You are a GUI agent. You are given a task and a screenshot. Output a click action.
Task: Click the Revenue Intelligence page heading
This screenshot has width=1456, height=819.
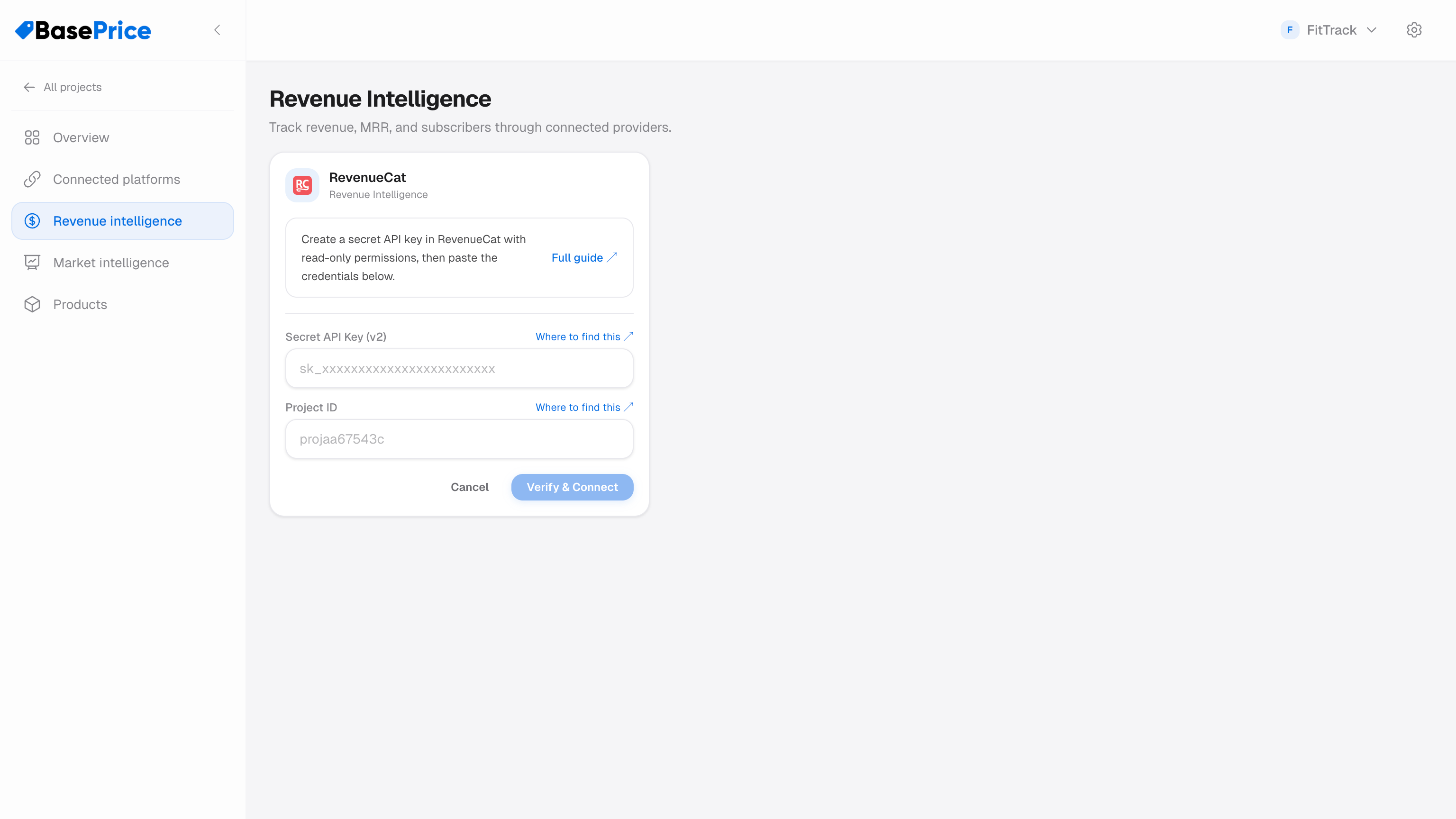pos(381,99)
